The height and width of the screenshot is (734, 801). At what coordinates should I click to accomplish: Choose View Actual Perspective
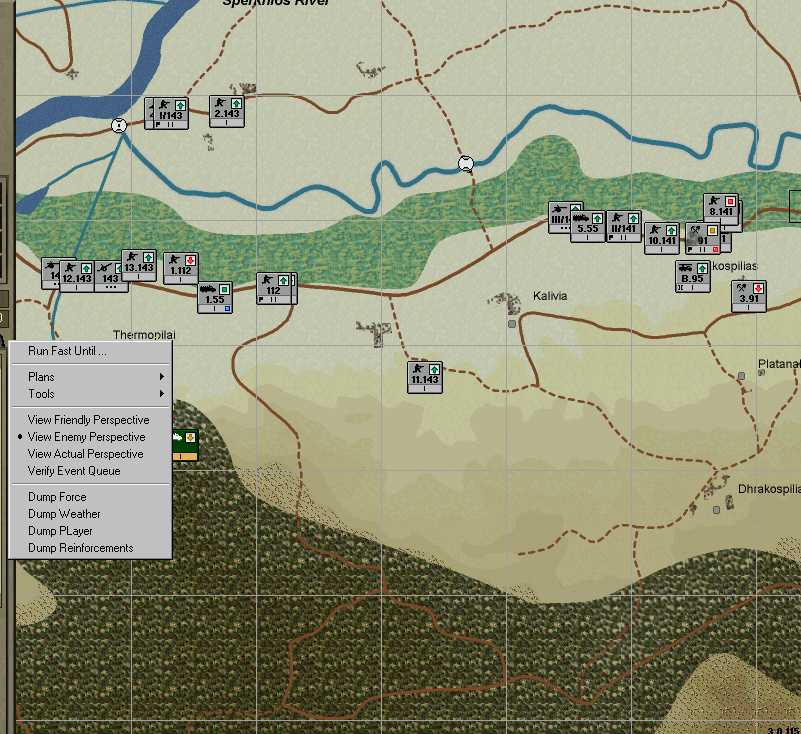90,454
